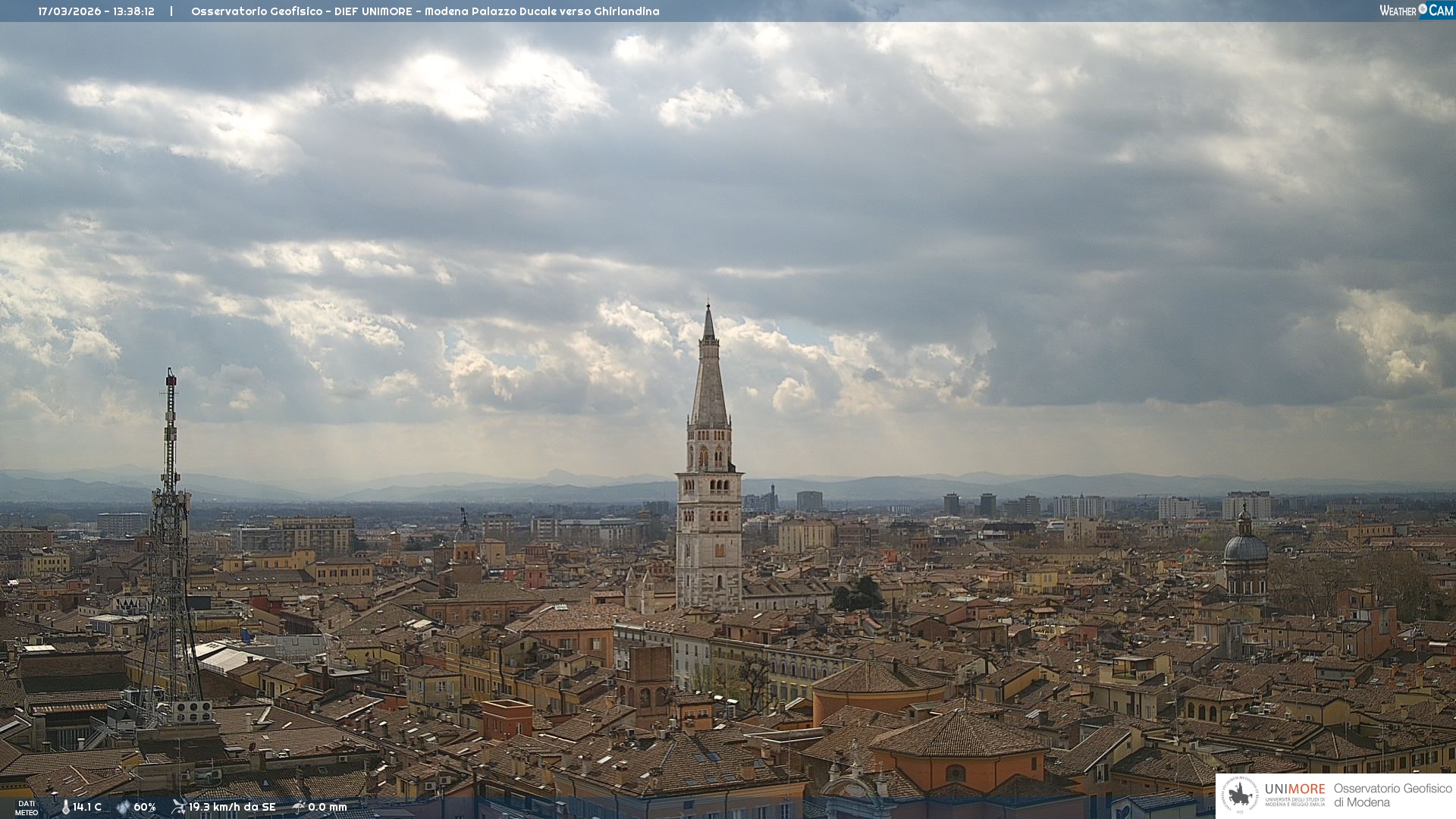Click the grey church dome on right

pyautogui.click(x=1244, y=548)
